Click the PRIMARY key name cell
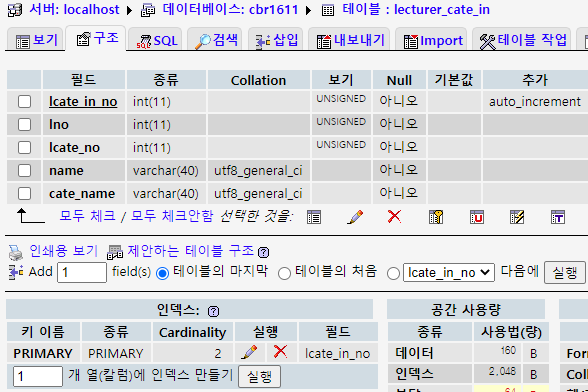This screenshot has height=392, width=588. click(x=43, y=353)
